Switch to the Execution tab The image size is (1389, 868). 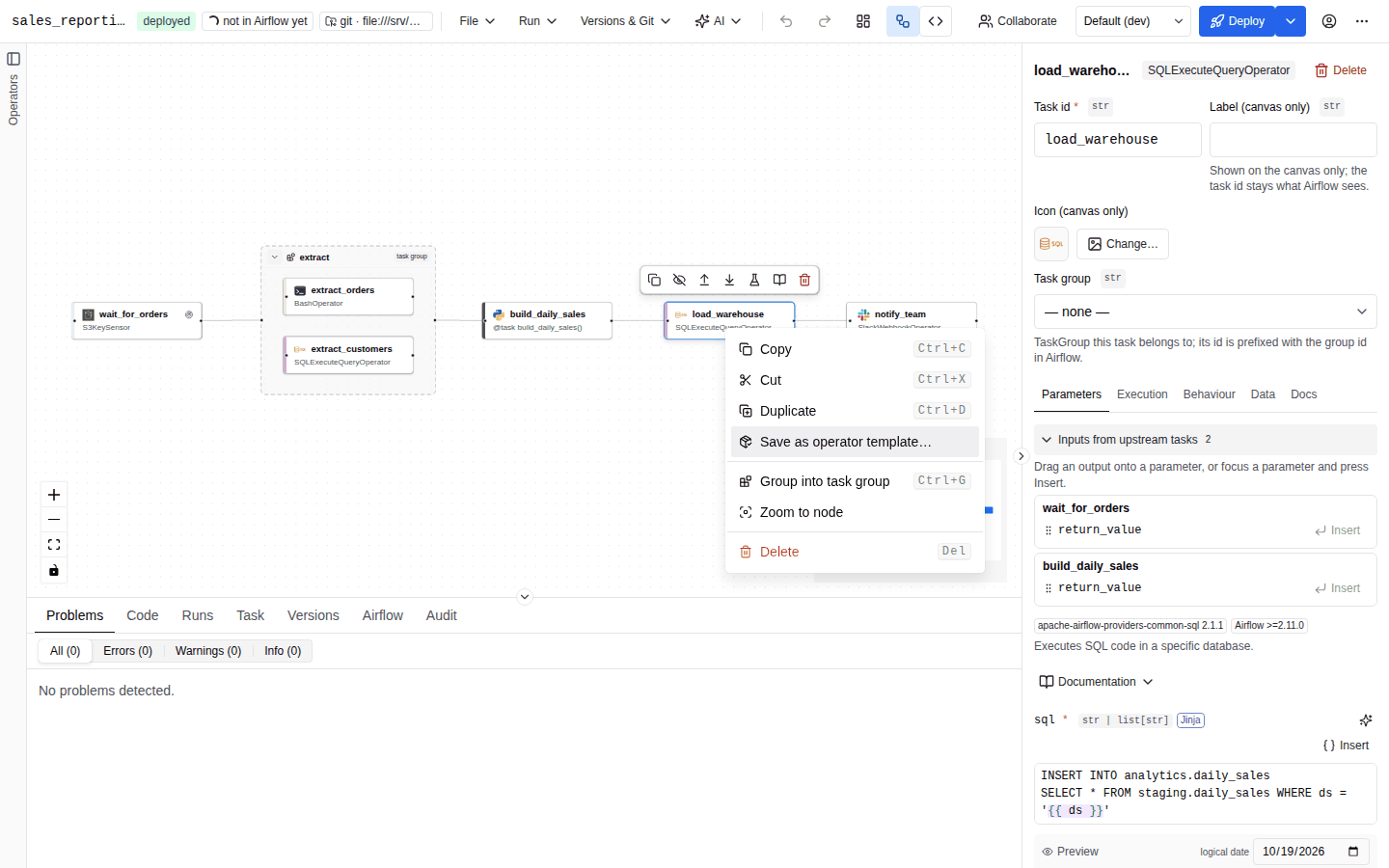1142,394
